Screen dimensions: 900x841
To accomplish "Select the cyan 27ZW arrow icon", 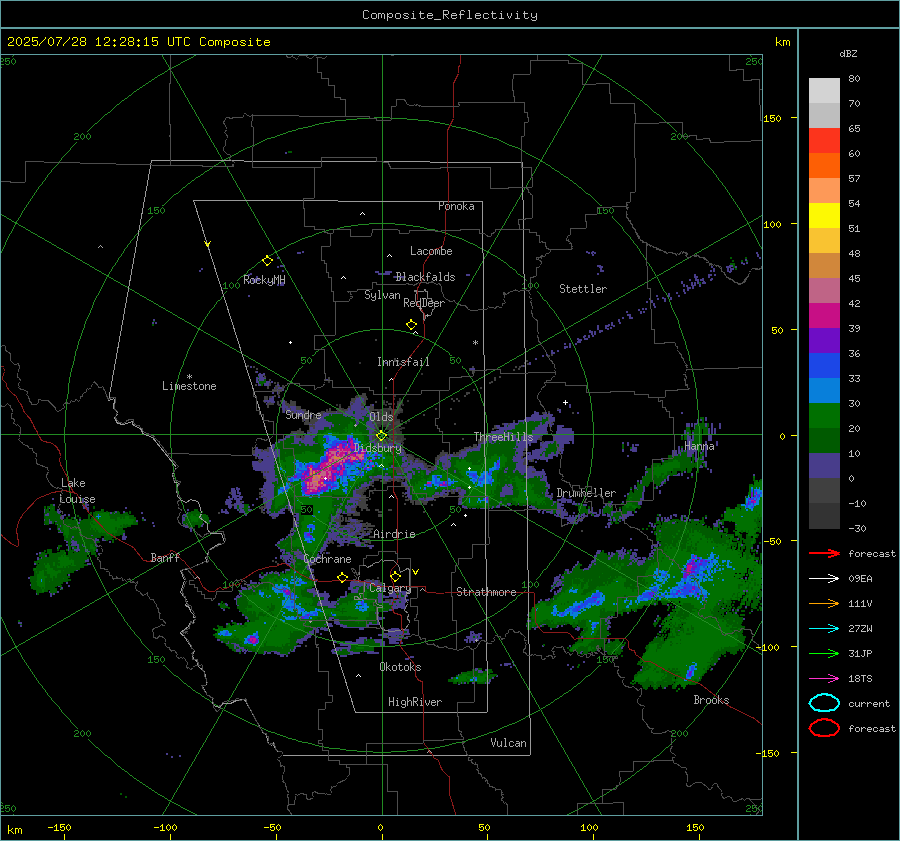I will [x=824, y=629].
